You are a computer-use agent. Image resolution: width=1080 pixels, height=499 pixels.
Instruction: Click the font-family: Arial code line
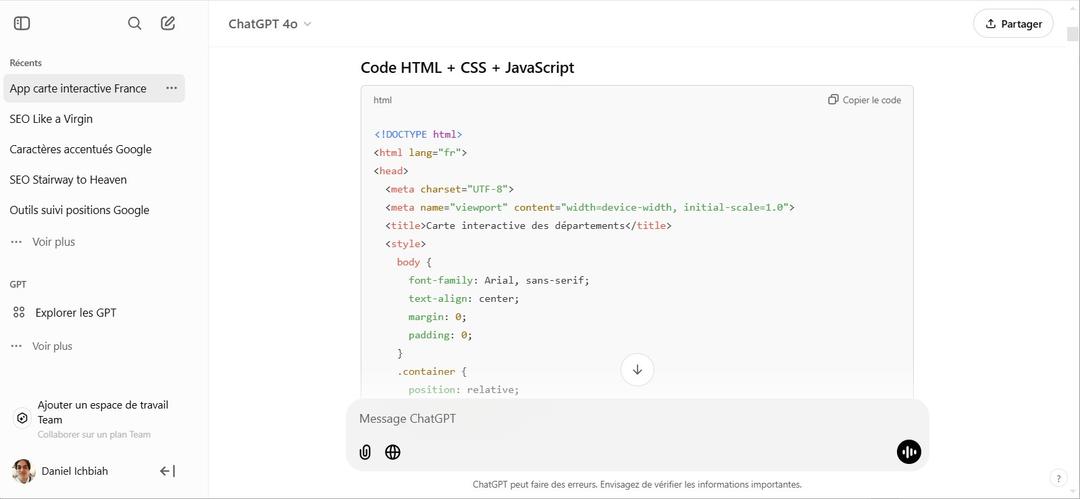click(x=499, y=281)
